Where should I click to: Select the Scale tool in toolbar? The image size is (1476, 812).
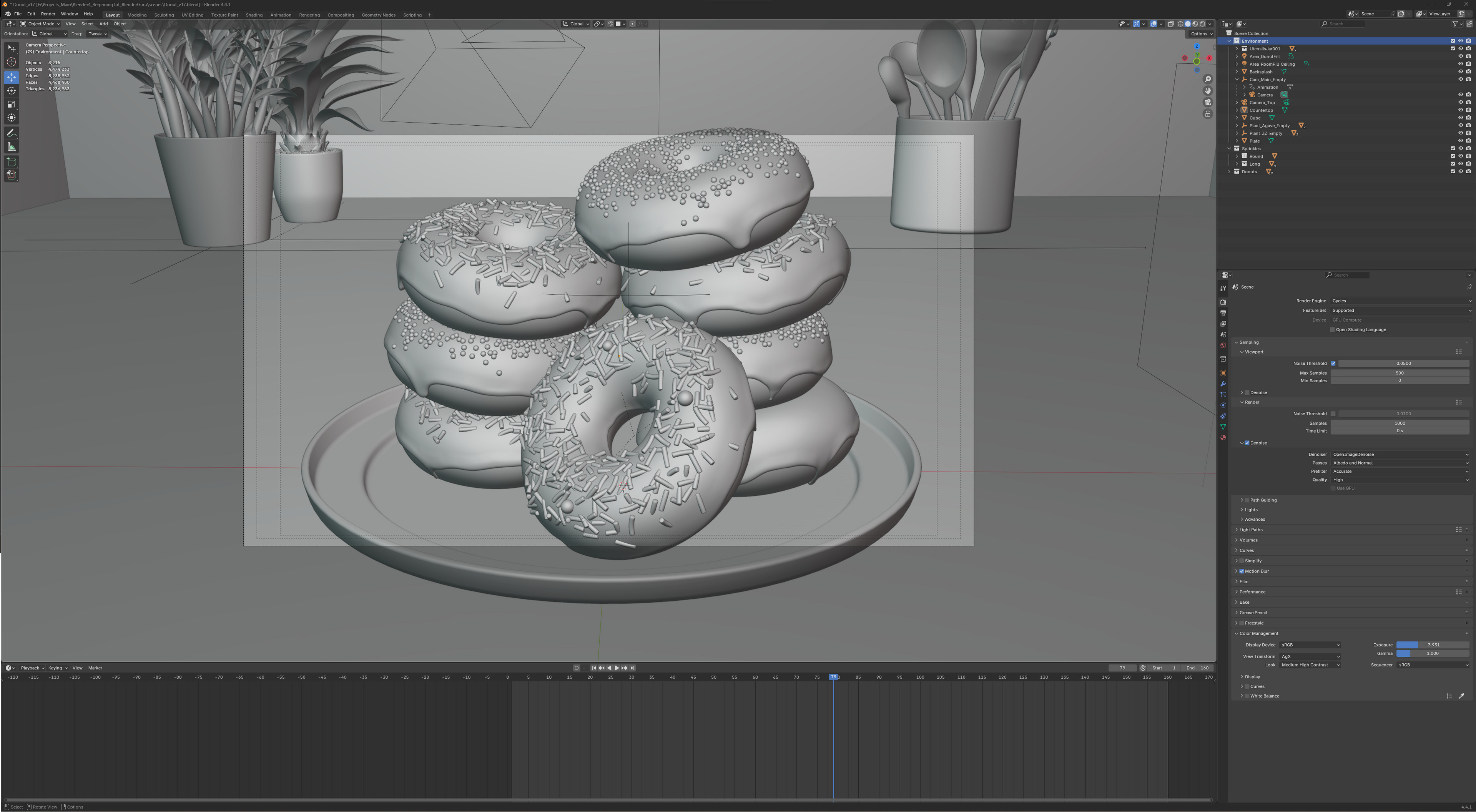pos(12,104)
